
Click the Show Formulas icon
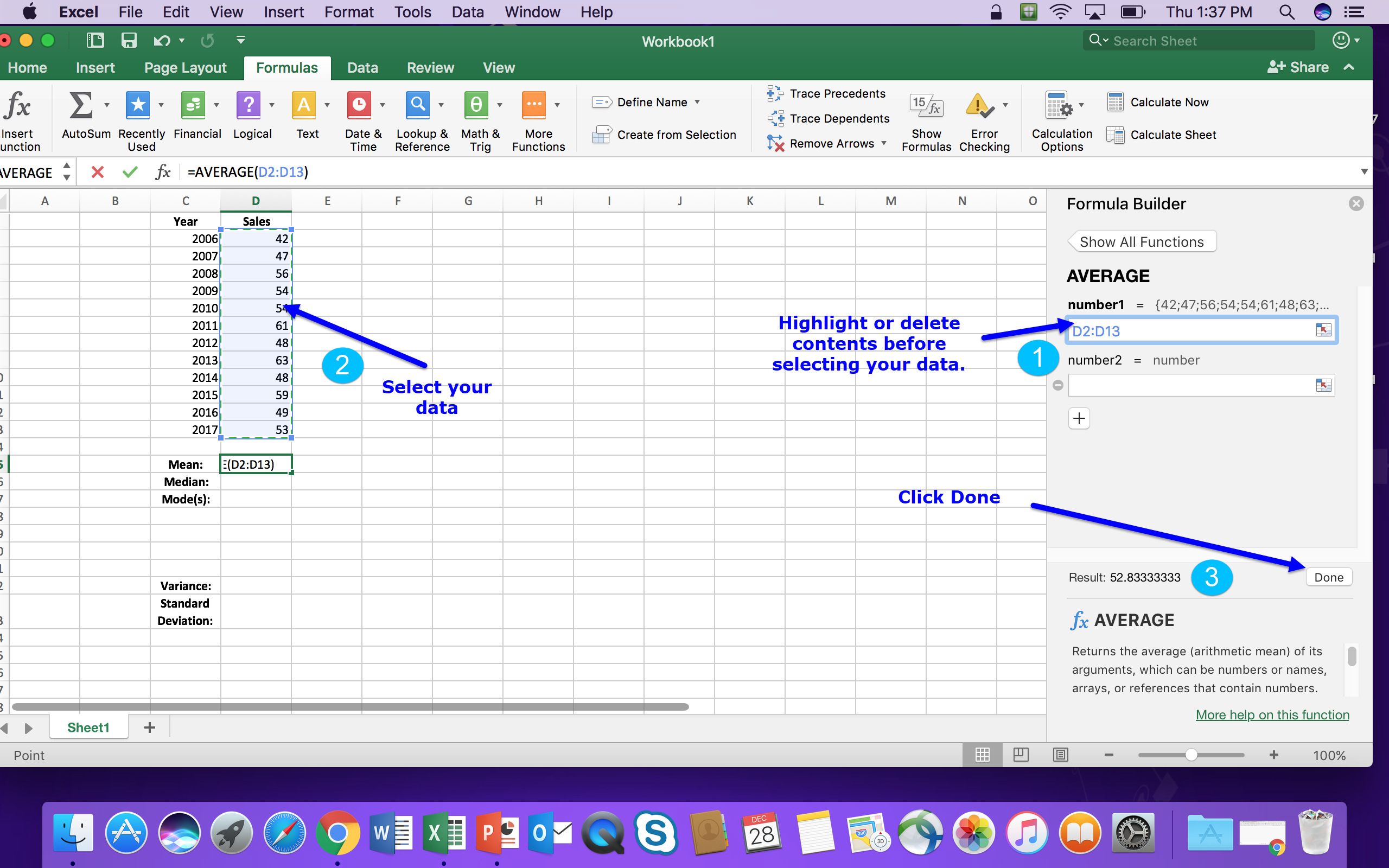pyautogui.click(x=926, y=106)
